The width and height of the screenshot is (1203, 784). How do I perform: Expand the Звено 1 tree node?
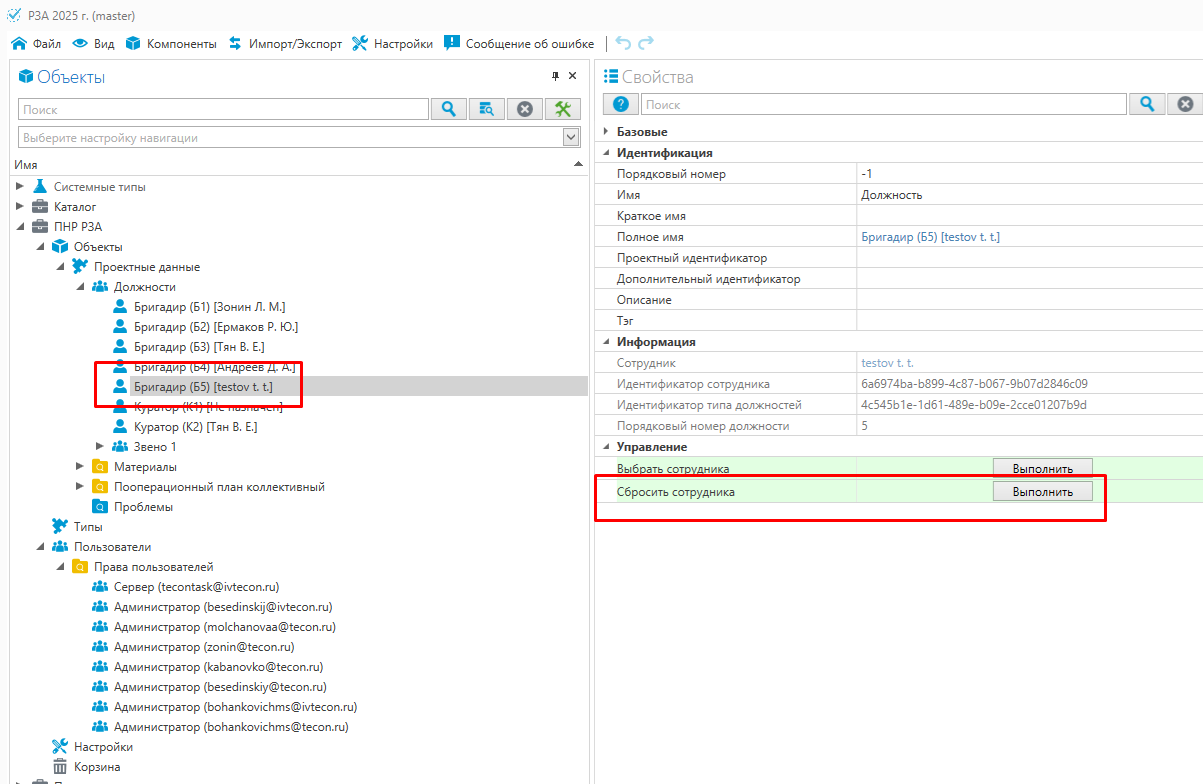100,446
